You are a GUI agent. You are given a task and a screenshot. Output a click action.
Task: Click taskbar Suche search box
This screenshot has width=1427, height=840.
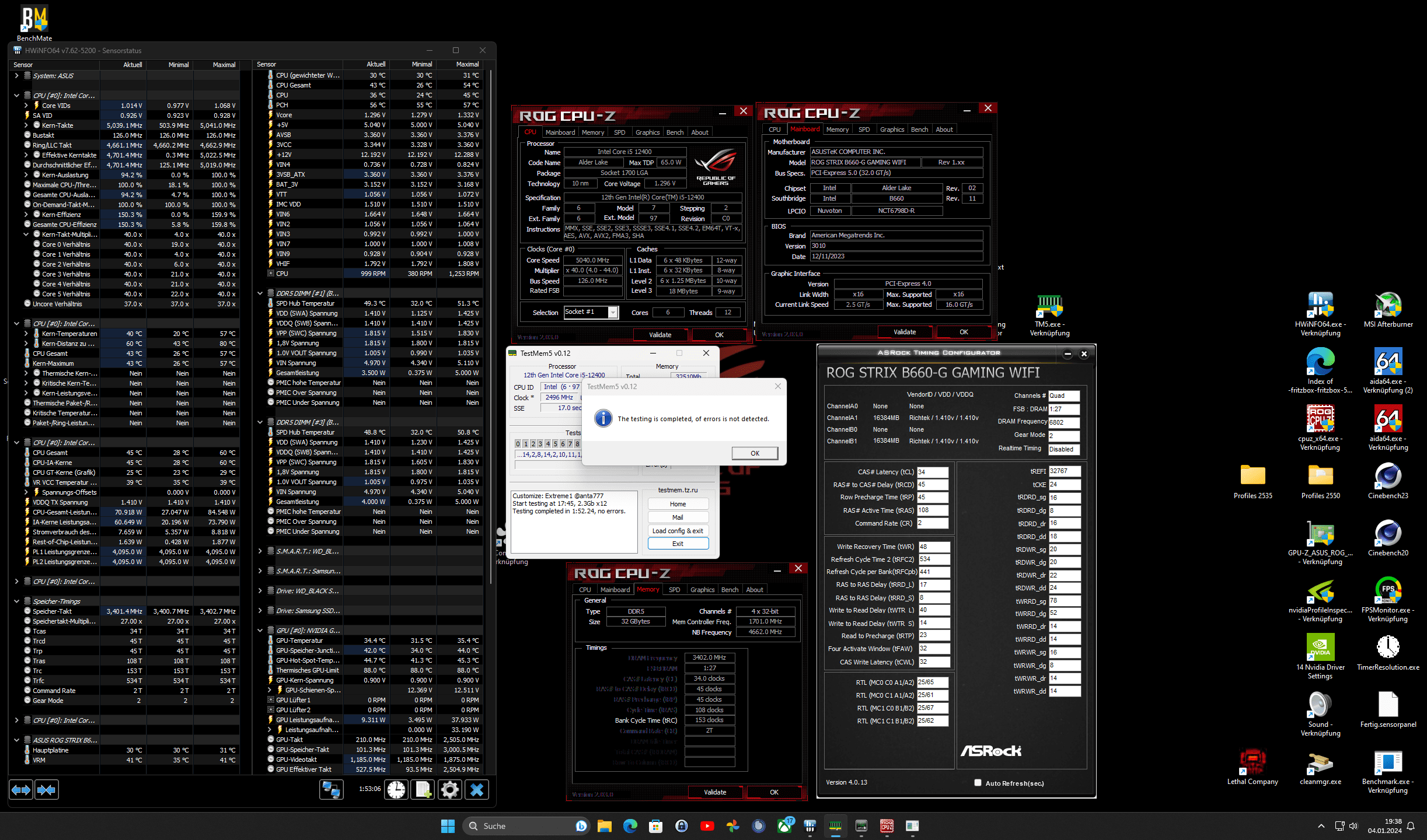526,825
